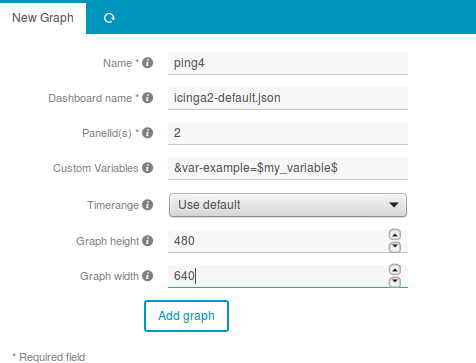Click the 'Graph height' label text
Image resolution: width=476 pixels, height=363 pixels.
[x=107, y=241]
